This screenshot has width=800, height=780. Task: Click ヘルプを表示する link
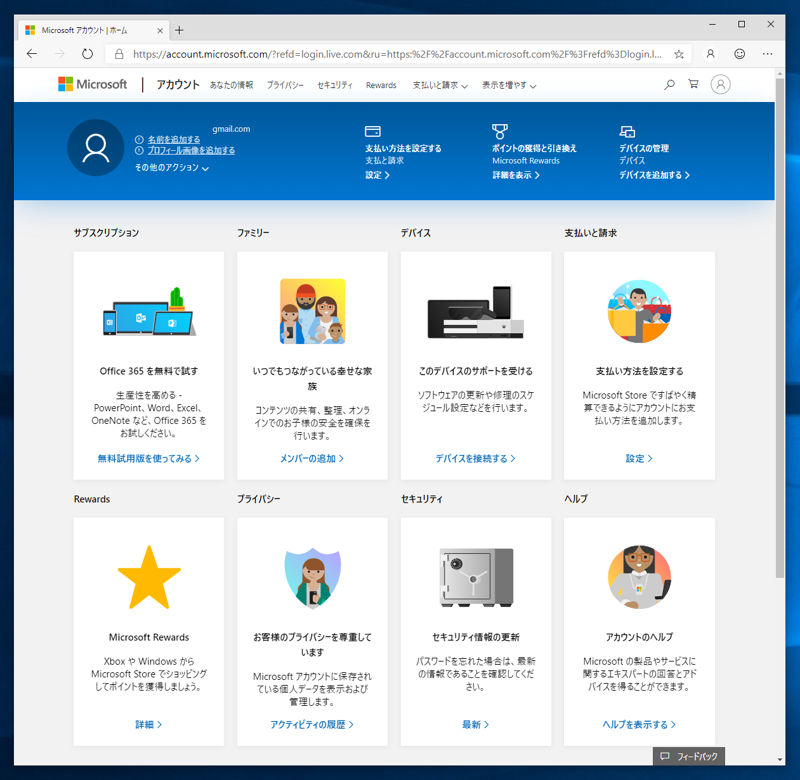[x=639, y=724]
